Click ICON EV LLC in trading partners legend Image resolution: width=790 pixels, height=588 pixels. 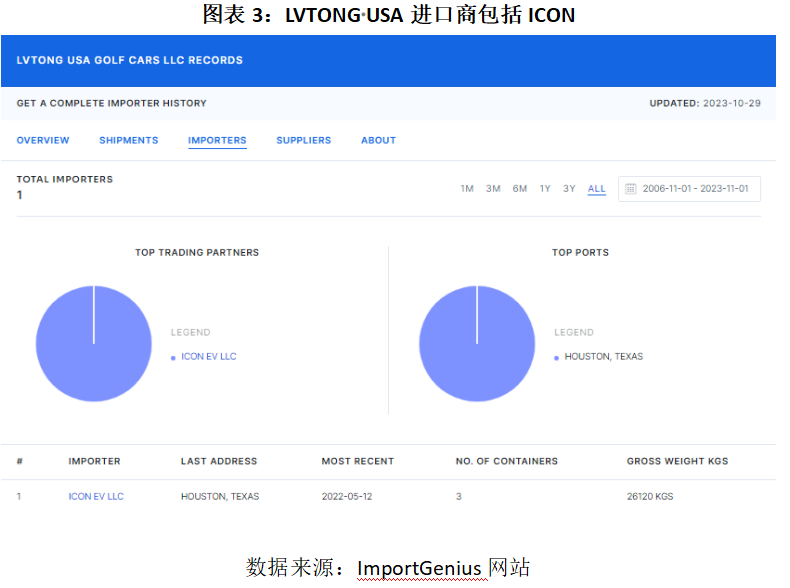pos(209,356)
